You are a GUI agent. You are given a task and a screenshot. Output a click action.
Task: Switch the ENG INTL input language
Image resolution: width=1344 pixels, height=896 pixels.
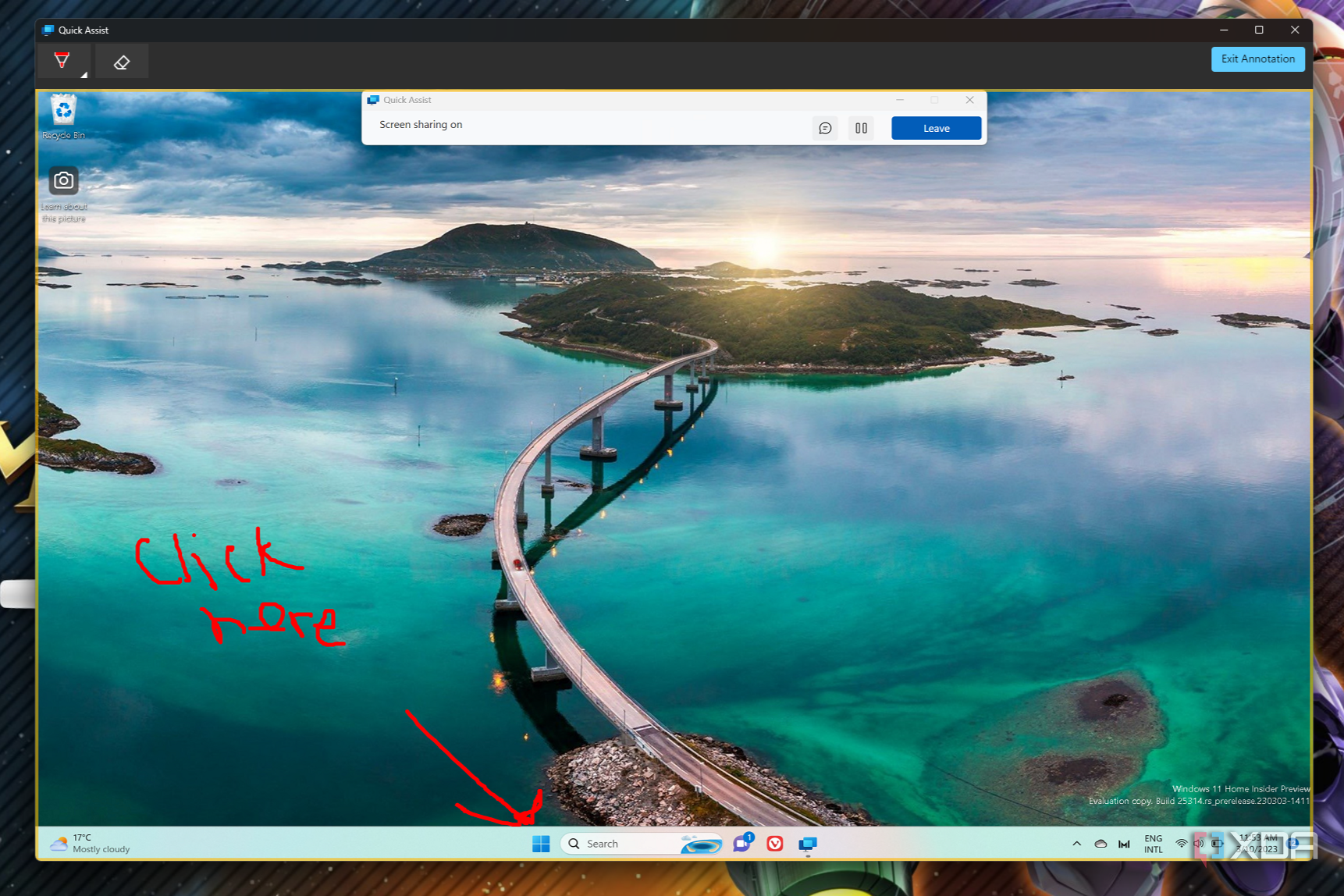[1153, 844]
